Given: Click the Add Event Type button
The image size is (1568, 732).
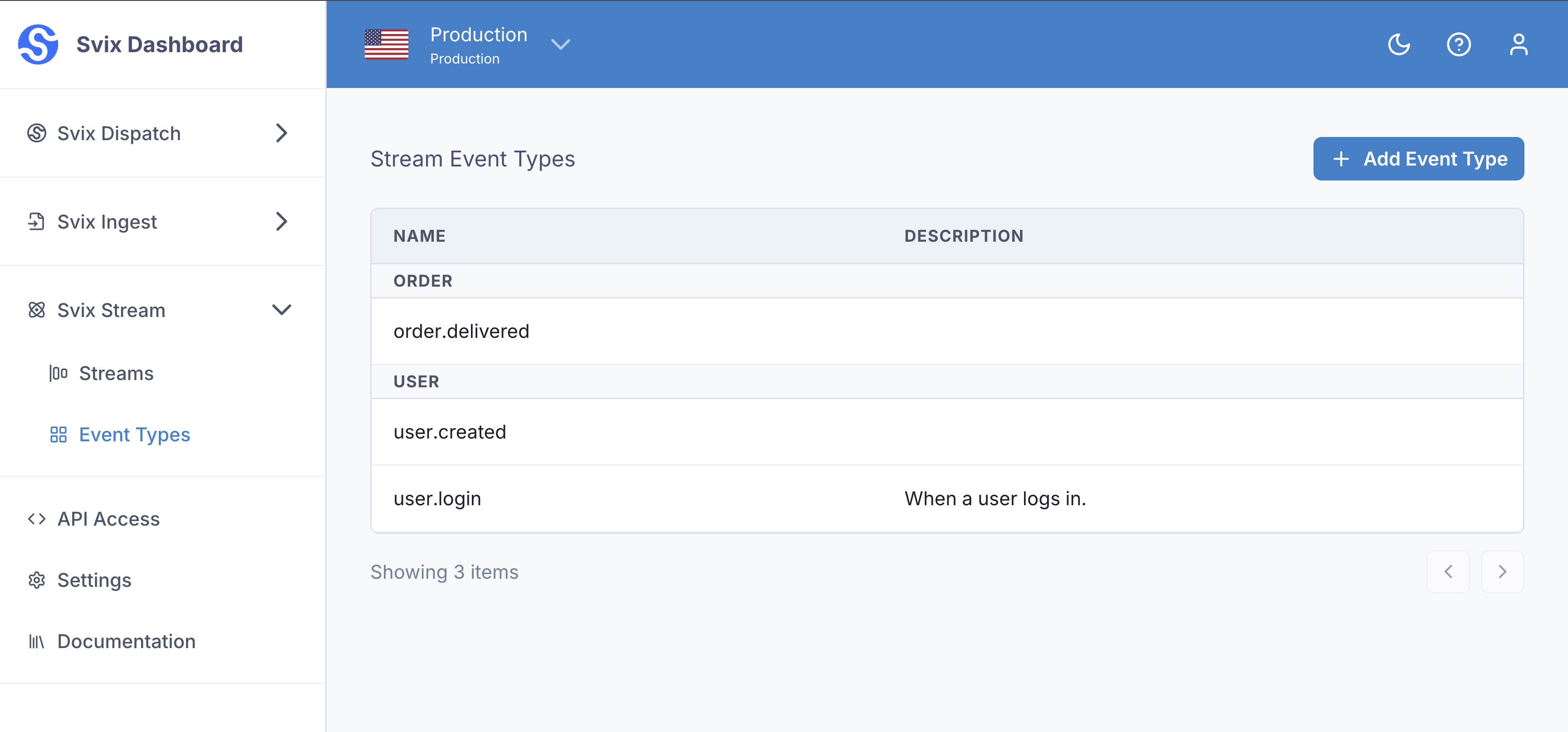Looking at the screenshot, I should (1418, 159).
